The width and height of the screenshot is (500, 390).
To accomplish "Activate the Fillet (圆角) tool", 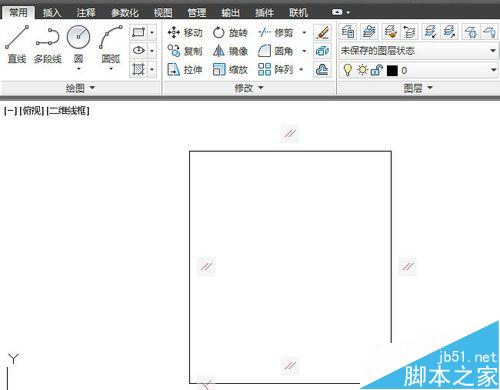I will (x=275, y=51).
